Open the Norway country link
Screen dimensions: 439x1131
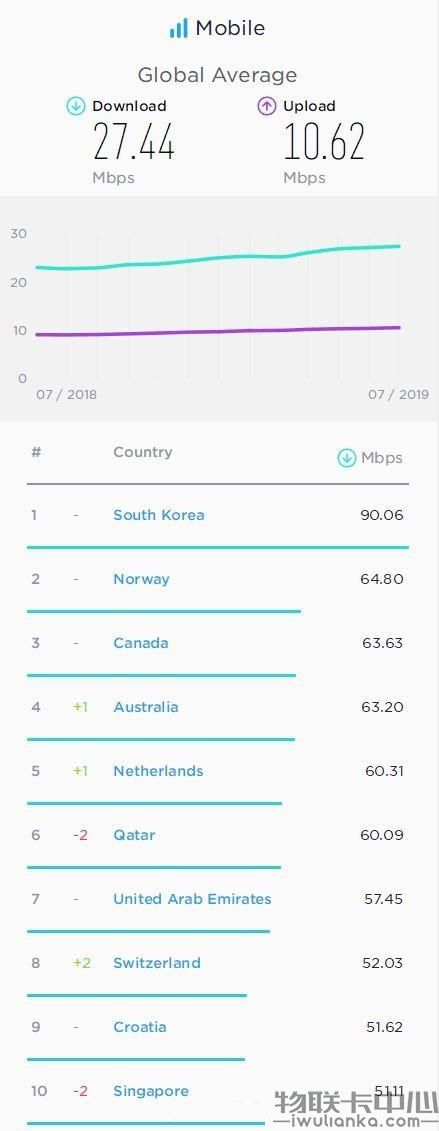[141, 579]
